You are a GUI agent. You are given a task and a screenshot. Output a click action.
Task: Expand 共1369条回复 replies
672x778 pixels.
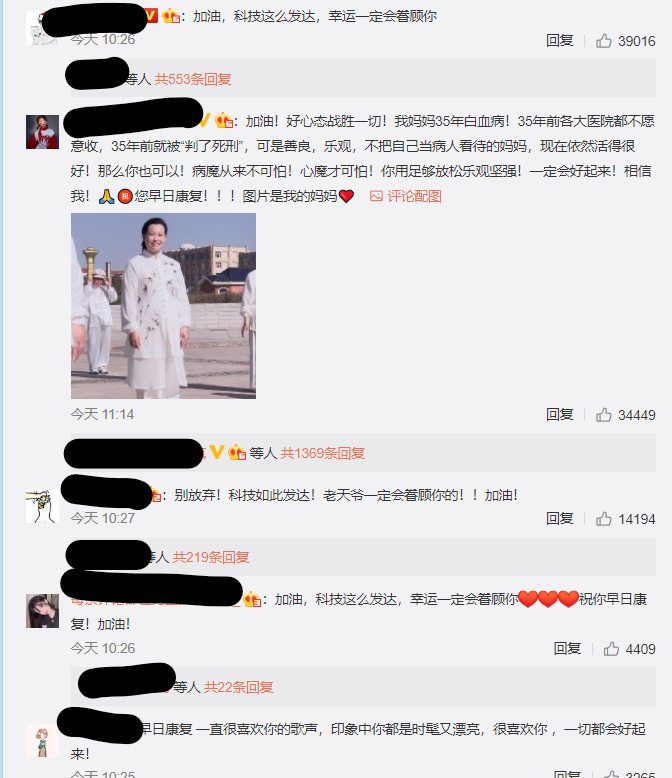(x=323, y=453)
